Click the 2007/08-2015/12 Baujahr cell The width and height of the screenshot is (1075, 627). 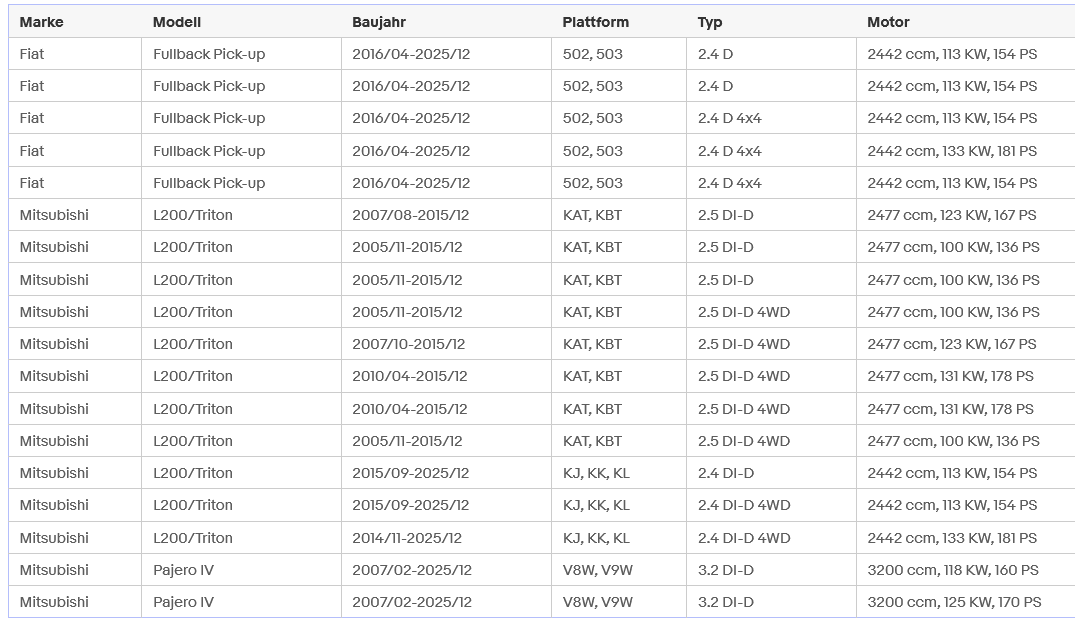click(410, 215)
